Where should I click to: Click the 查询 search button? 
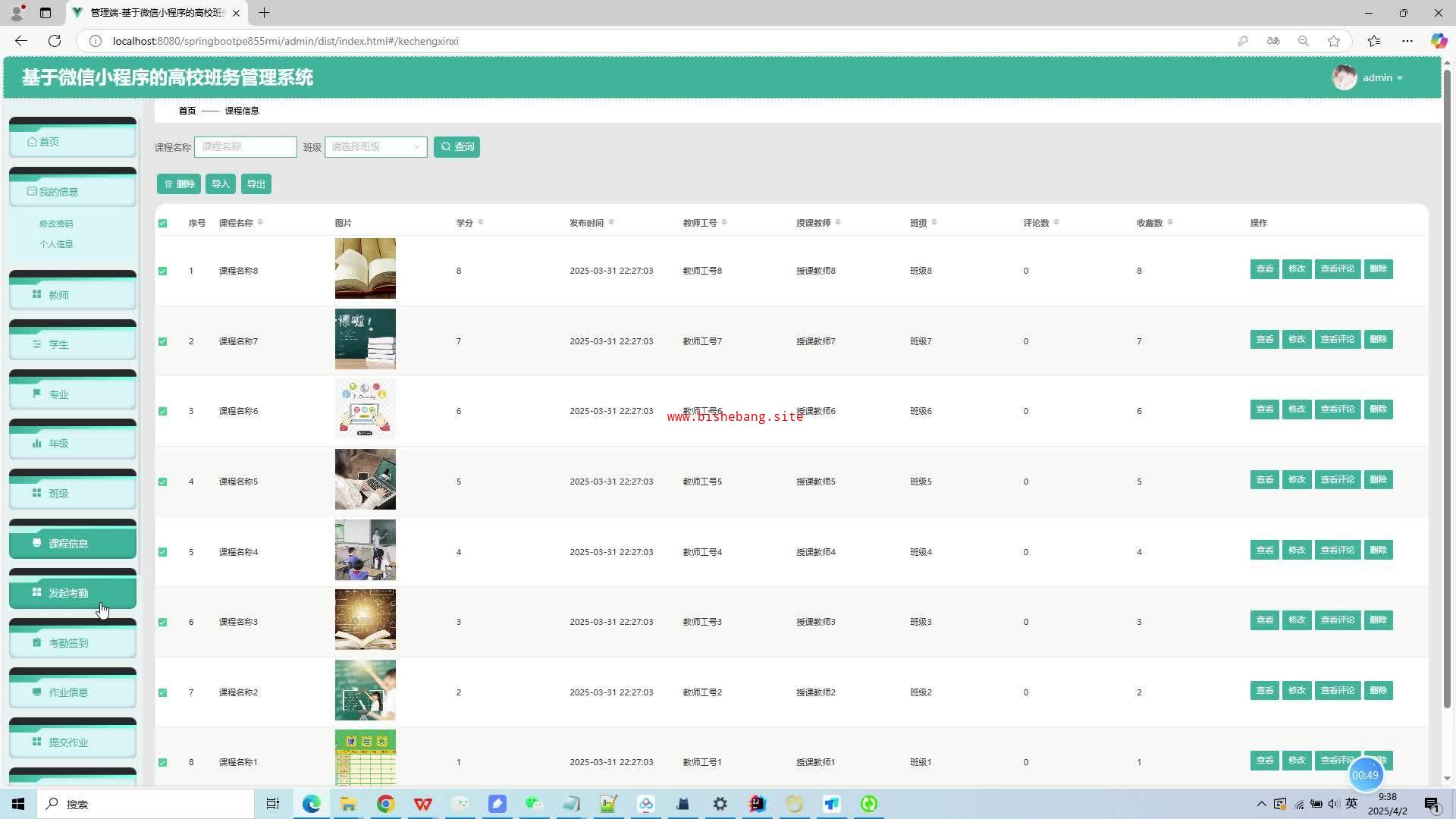(x=457, y=146)
